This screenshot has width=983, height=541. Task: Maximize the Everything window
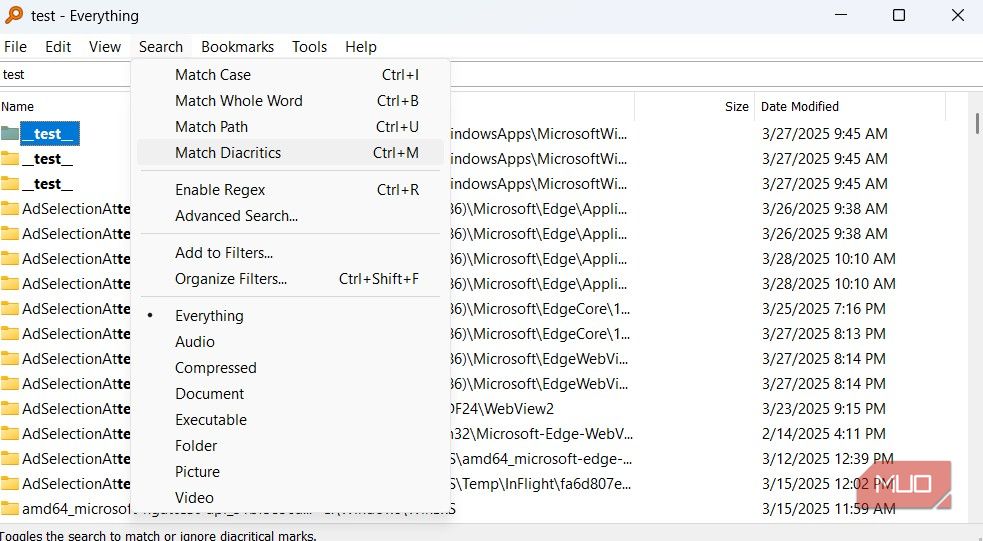(899, 15)
